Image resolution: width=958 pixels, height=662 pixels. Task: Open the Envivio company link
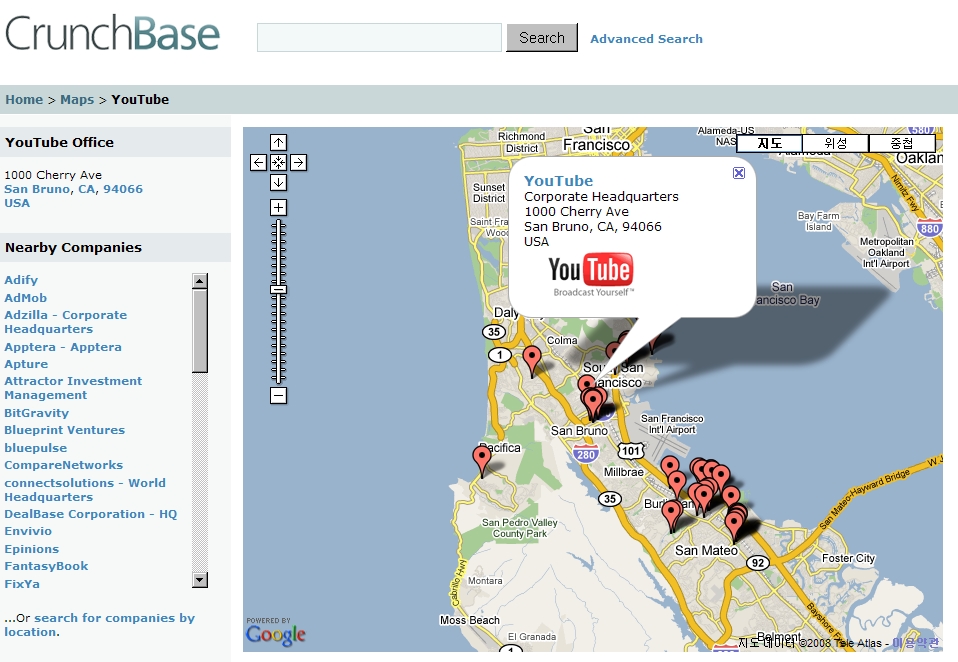click(x=28, y=531)
